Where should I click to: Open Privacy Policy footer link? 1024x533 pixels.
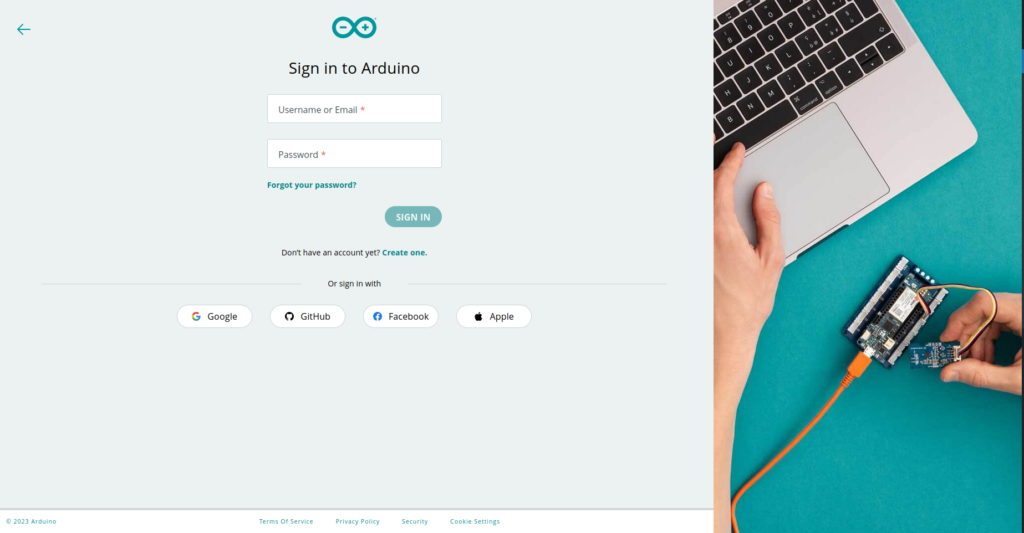click(357, 521)
